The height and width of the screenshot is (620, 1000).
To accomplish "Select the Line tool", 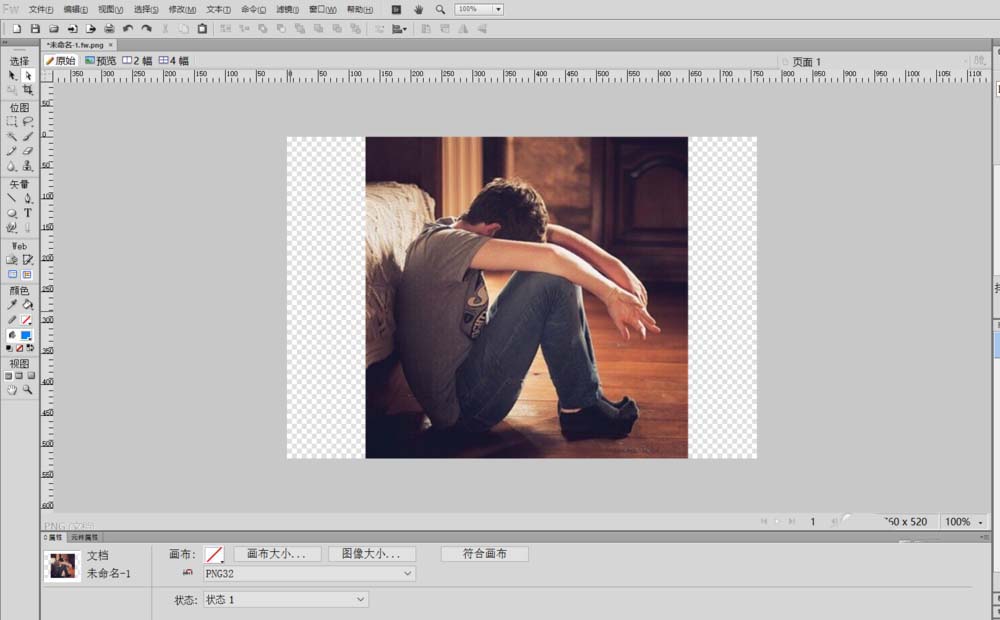I will pos(11,198).
